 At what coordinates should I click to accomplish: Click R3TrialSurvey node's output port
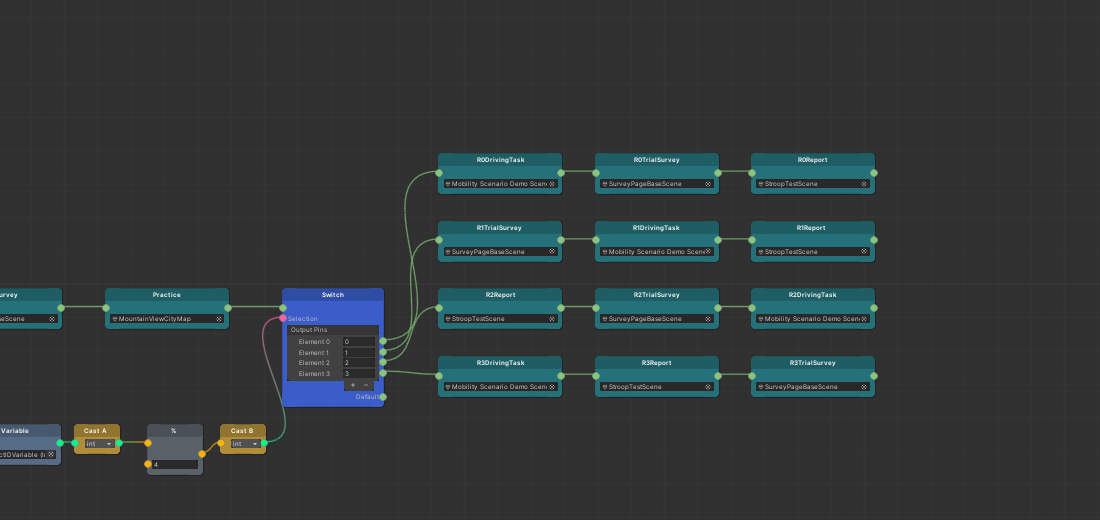pos(873,375)
